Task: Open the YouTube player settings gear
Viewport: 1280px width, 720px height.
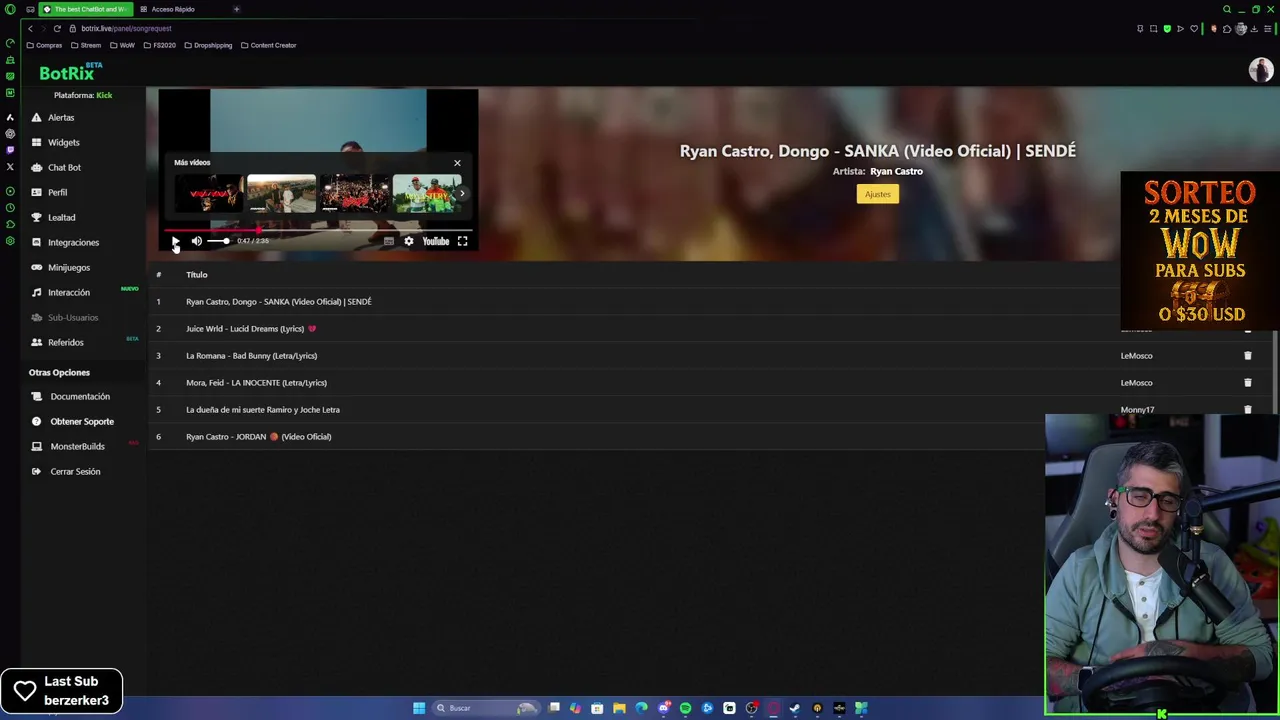Action: [408, 241]
